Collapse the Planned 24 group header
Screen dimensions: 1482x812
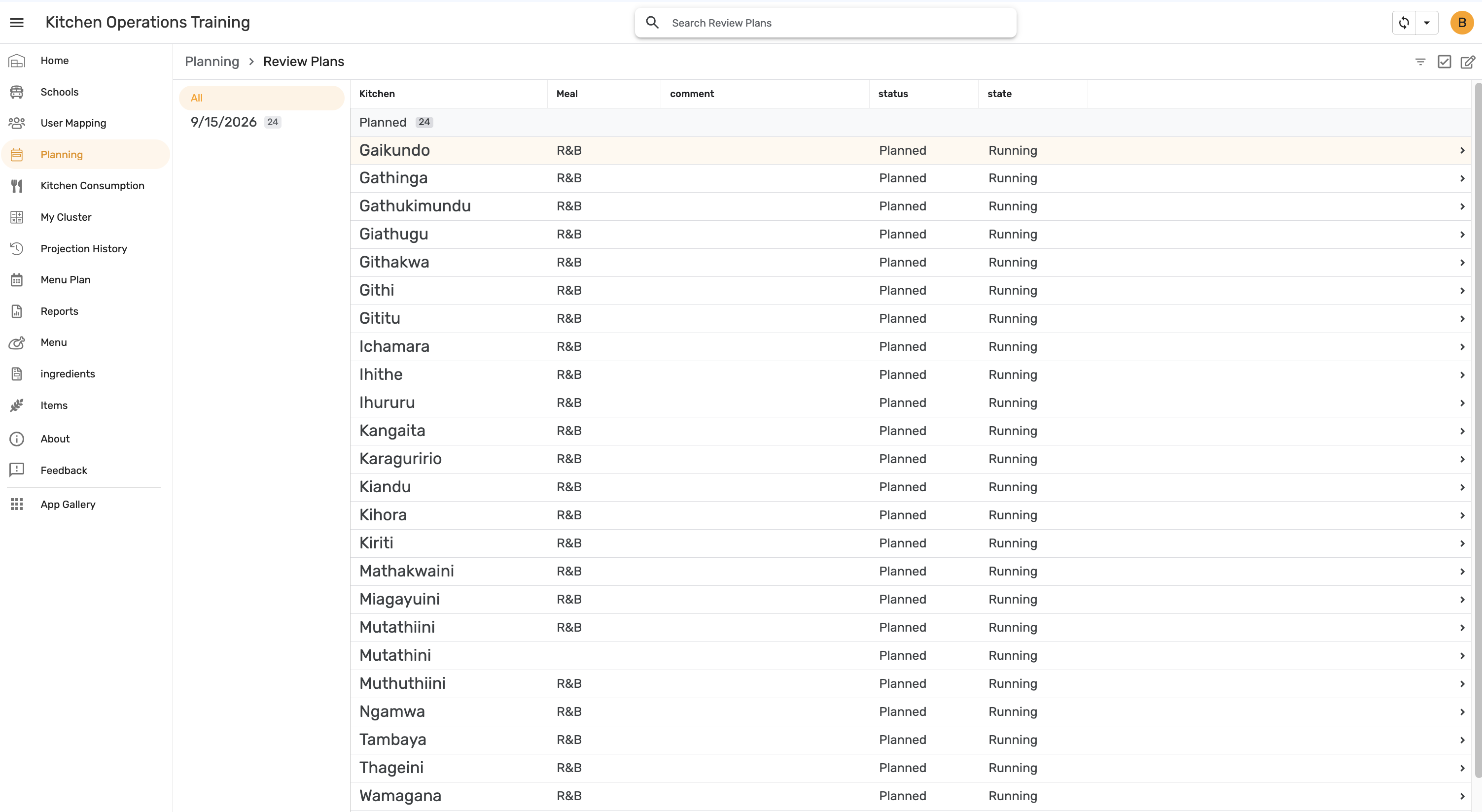pos(911,122)
